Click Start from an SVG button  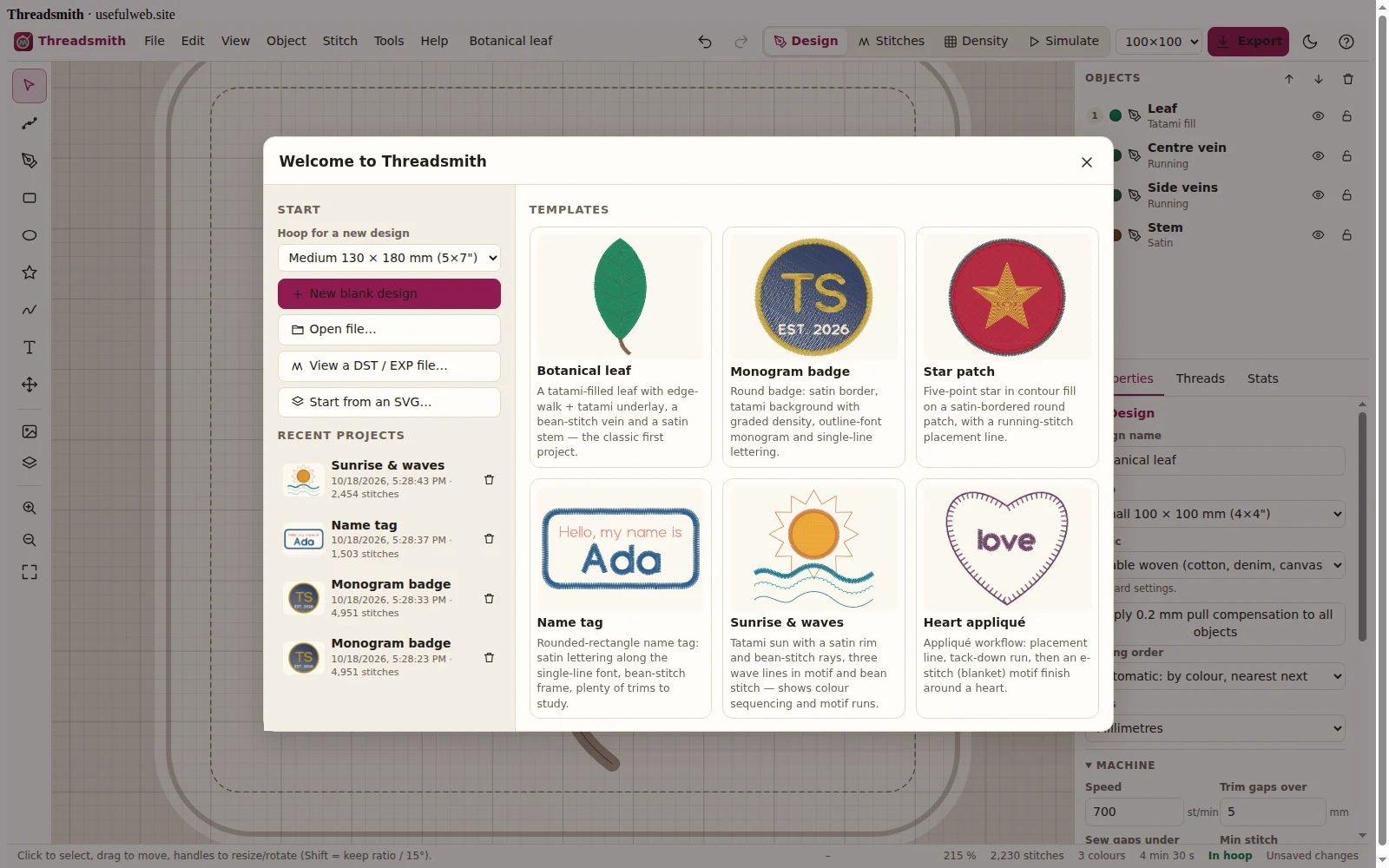click(389, 402)
